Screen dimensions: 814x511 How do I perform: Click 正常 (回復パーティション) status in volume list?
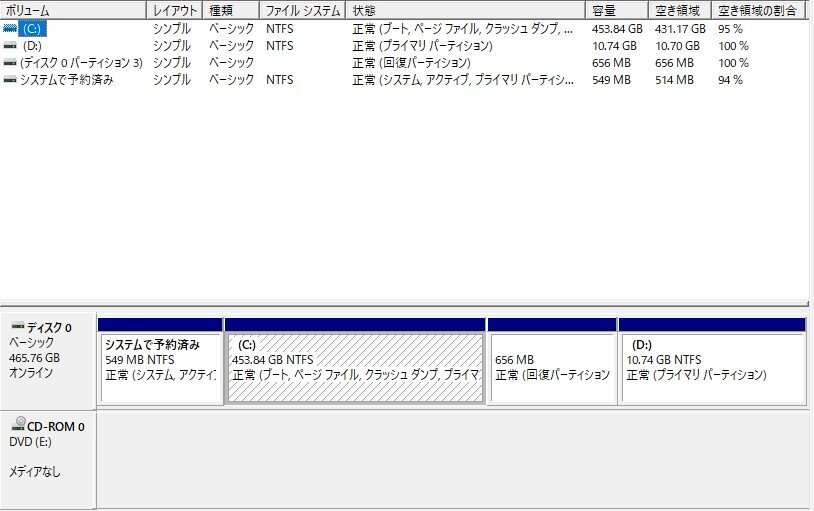click(x=412, y=63)
